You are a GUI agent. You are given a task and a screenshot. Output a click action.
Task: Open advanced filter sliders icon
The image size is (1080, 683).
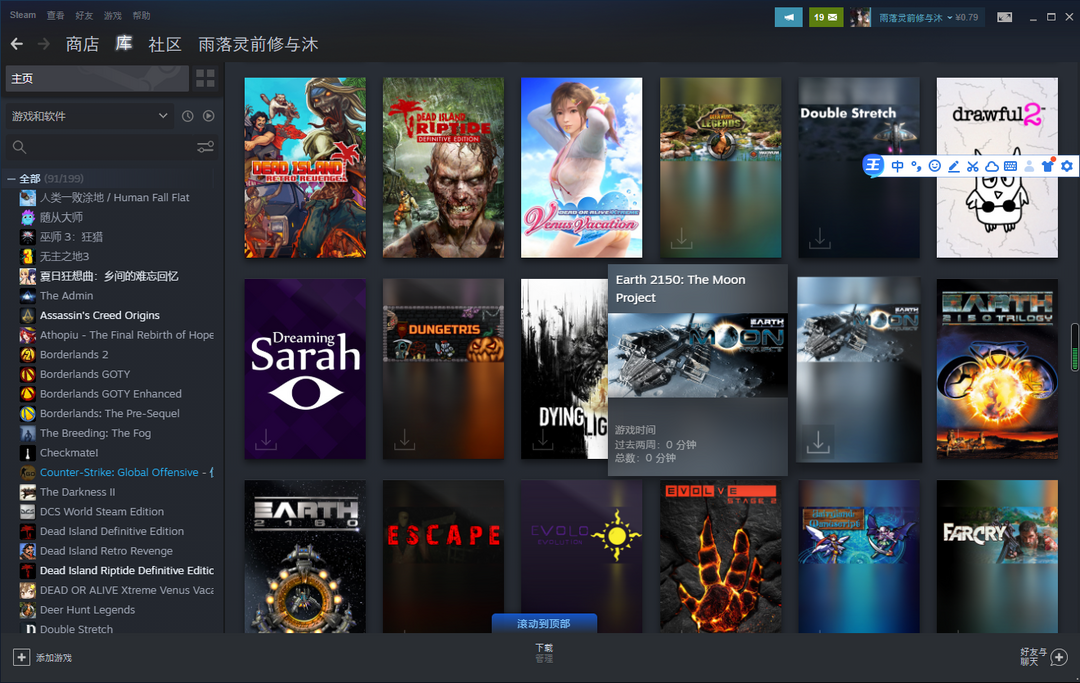click(x=205, y=147)
